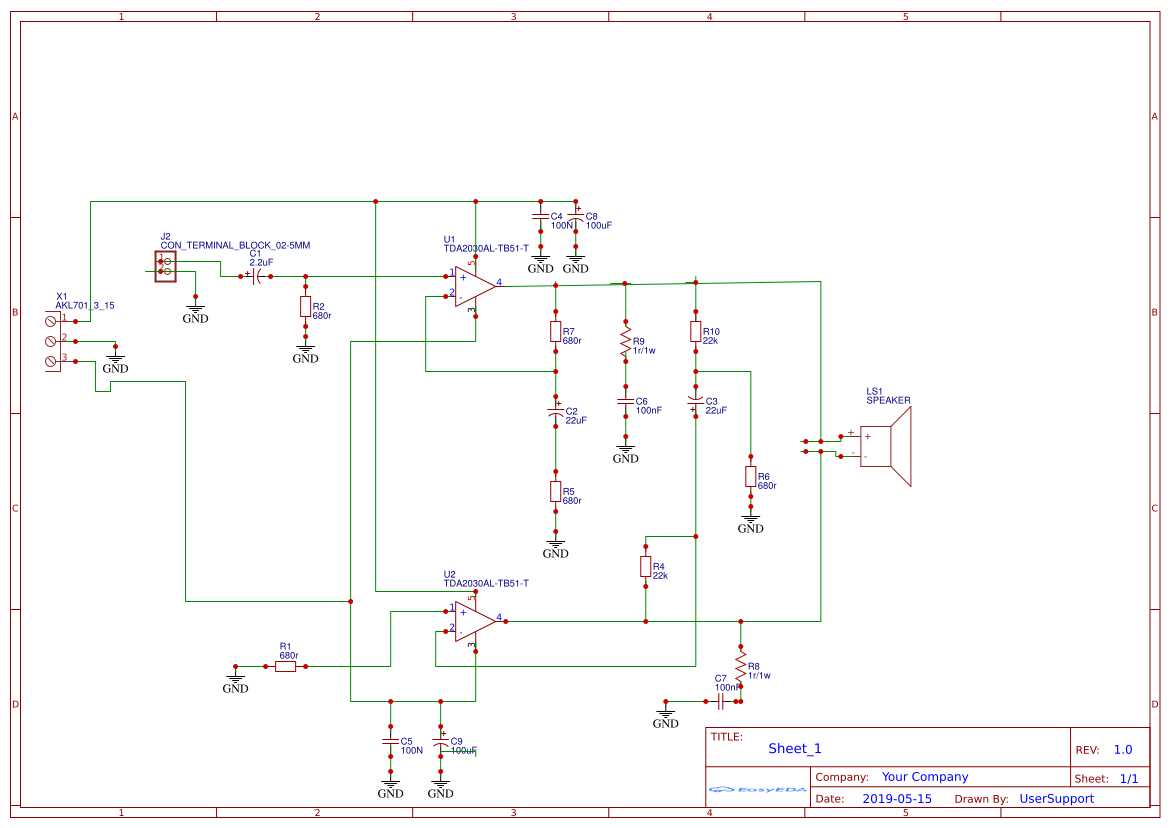This screenshot has width=1170, height=828.
Task: Select capacitor C6 100nF
Action: click(x=625, y=402)
